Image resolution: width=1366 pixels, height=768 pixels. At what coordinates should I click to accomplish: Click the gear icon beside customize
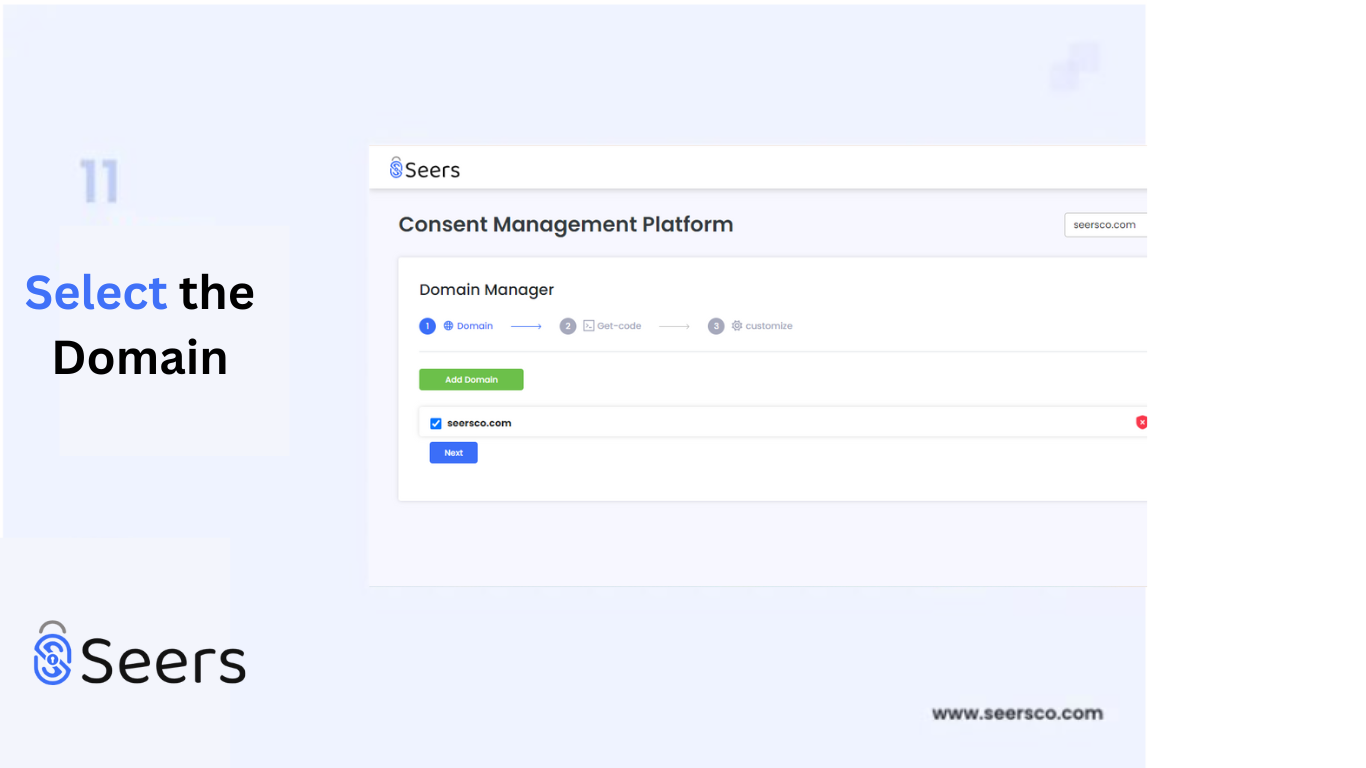pyautogui.click(x=737, y=326)
